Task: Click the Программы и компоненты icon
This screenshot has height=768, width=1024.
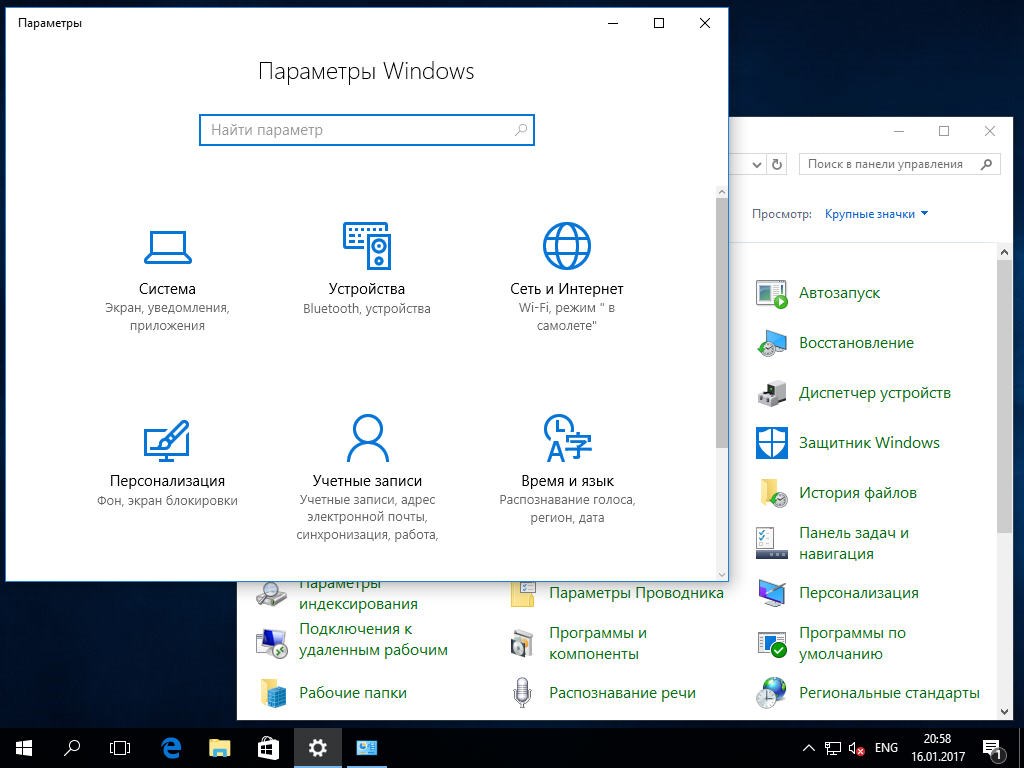Action: [522, 643]
